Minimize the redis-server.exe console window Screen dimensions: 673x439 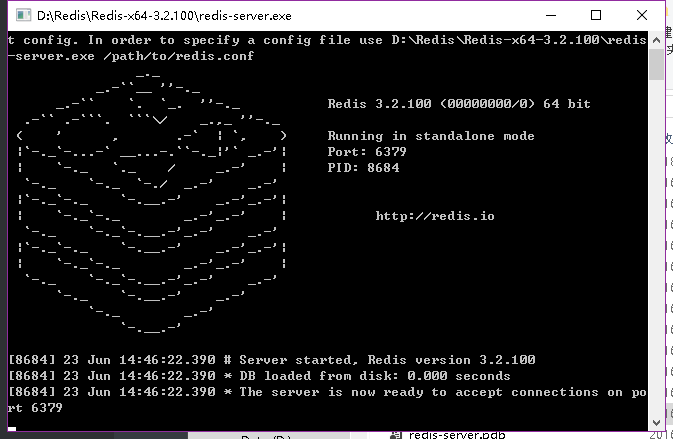click(551, 15)
